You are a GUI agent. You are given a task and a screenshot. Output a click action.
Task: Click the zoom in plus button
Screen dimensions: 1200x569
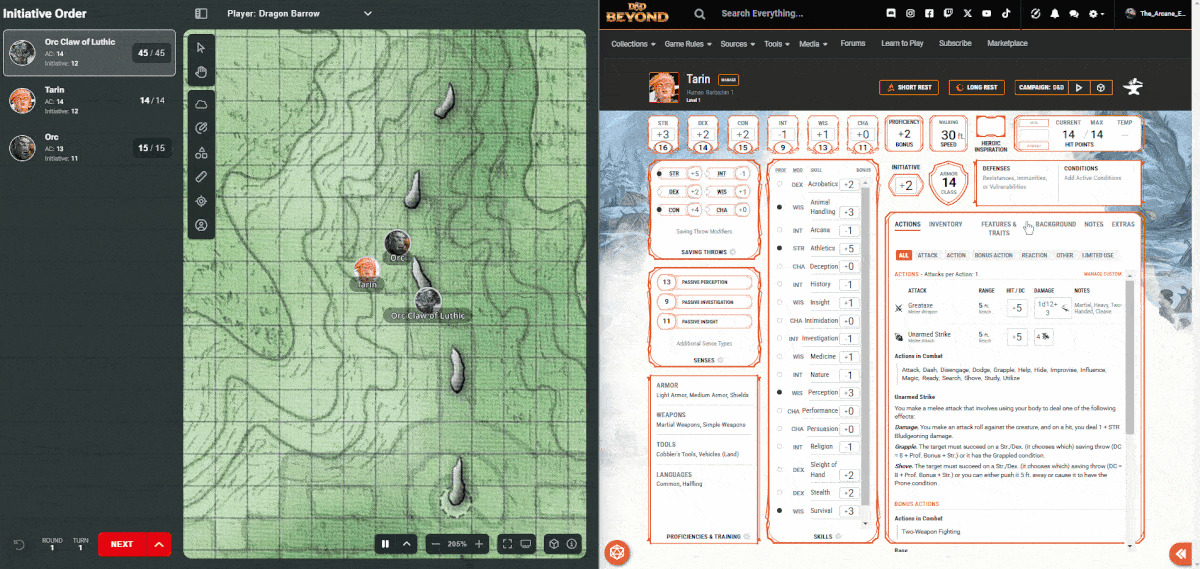point(479,544)
